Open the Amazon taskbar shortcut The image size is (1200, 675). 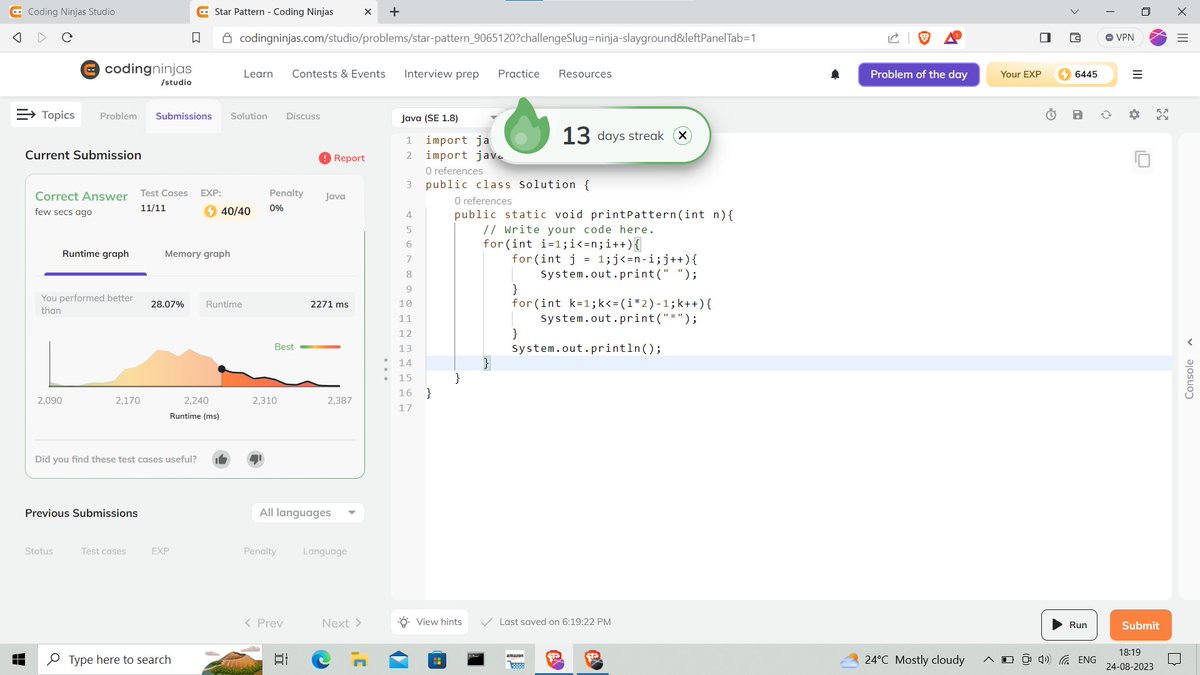pyautogui.click(x=515, y=659)
